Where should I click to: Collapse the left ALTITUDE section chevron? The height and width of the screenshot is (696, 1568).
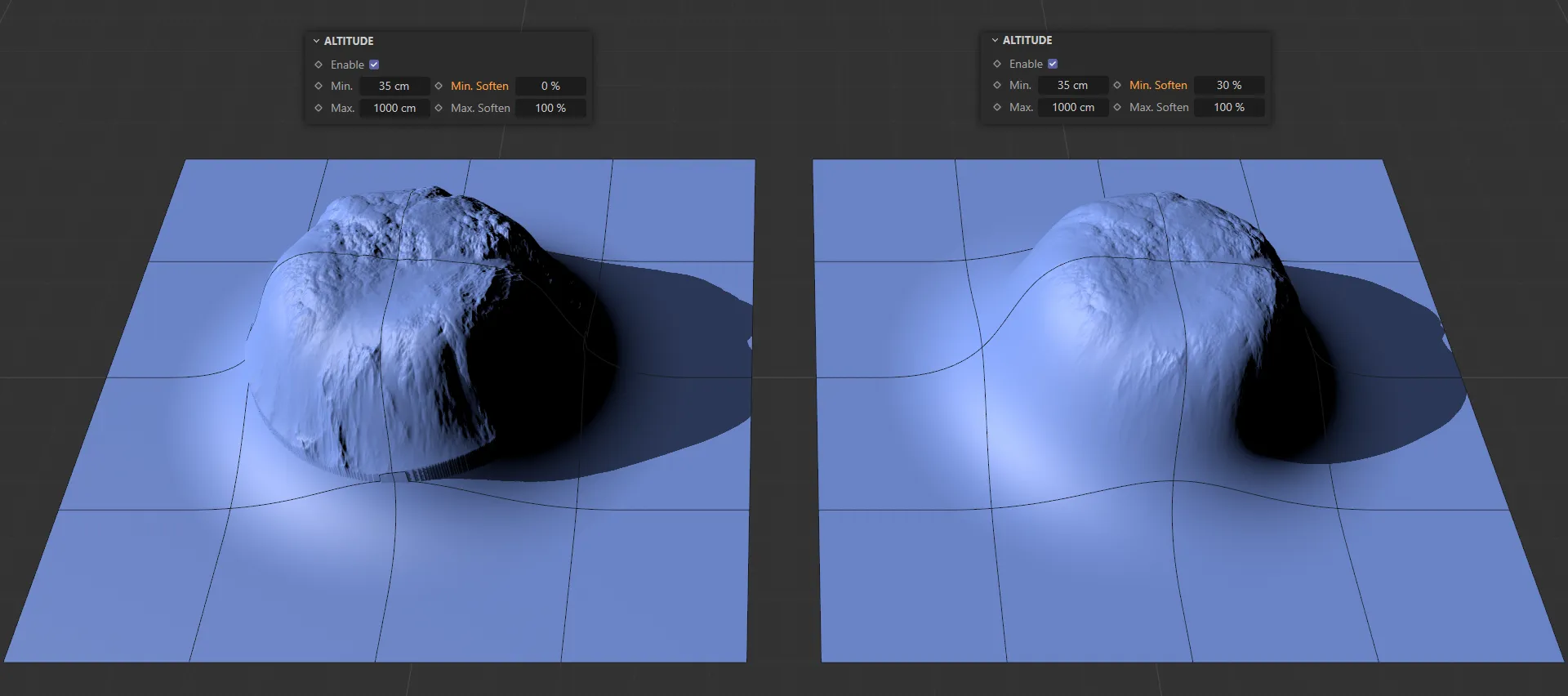316,41
